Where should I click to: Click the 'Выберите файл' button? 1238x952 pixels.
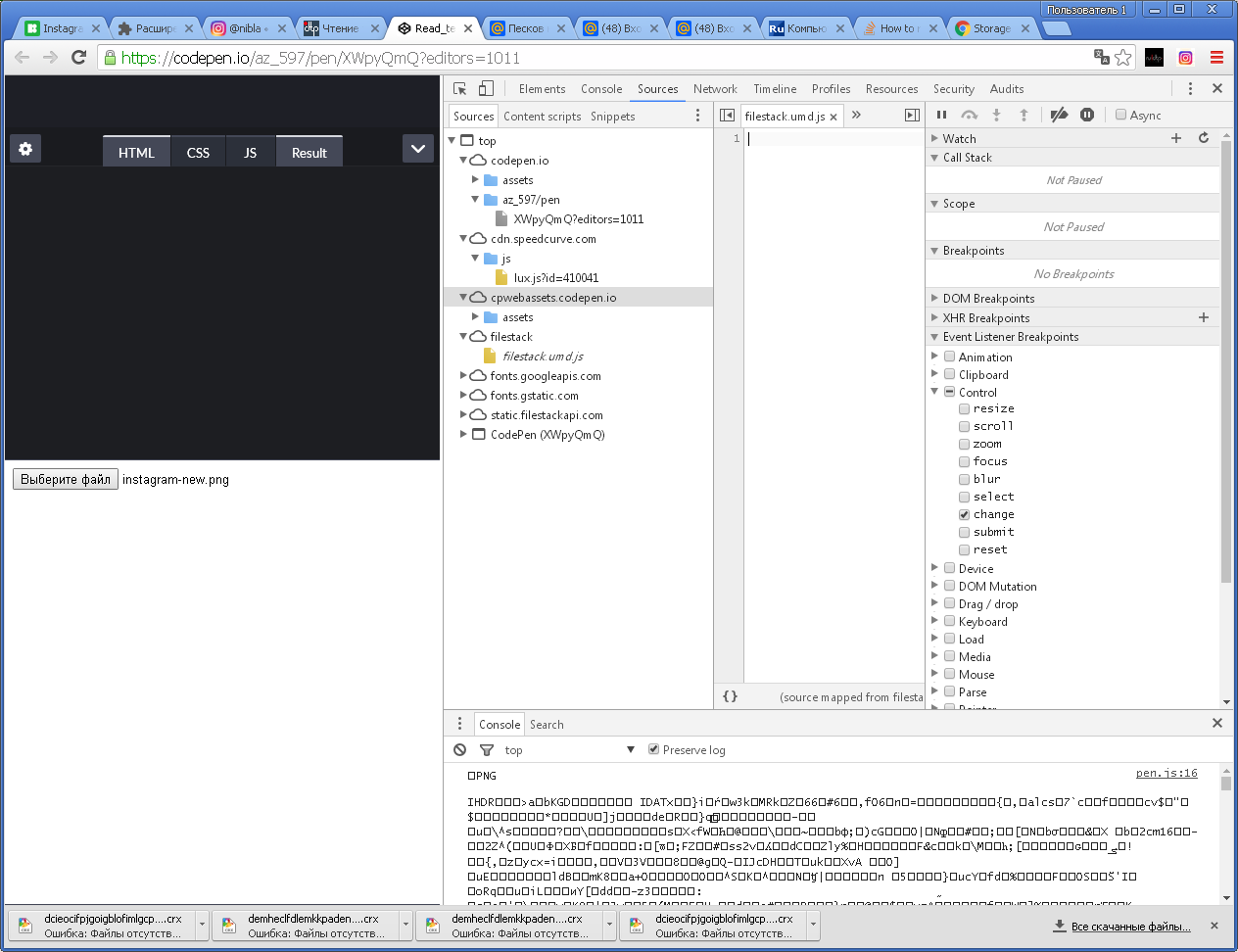click(x=66, y=479)
